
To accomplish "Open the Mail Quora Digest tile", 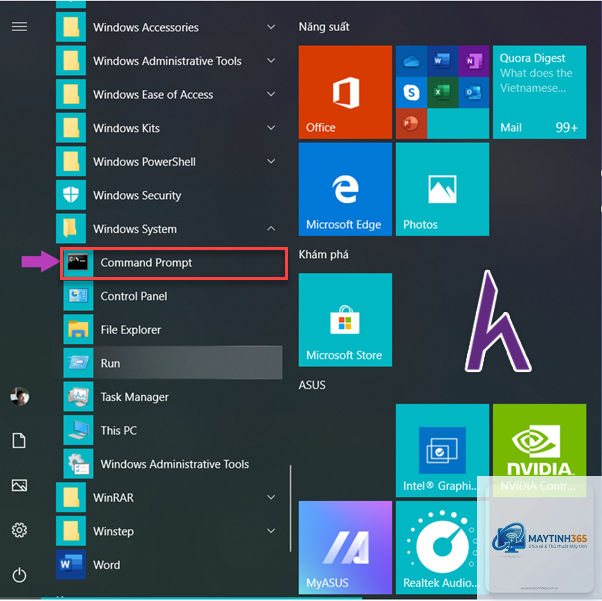I will [539, 92].
